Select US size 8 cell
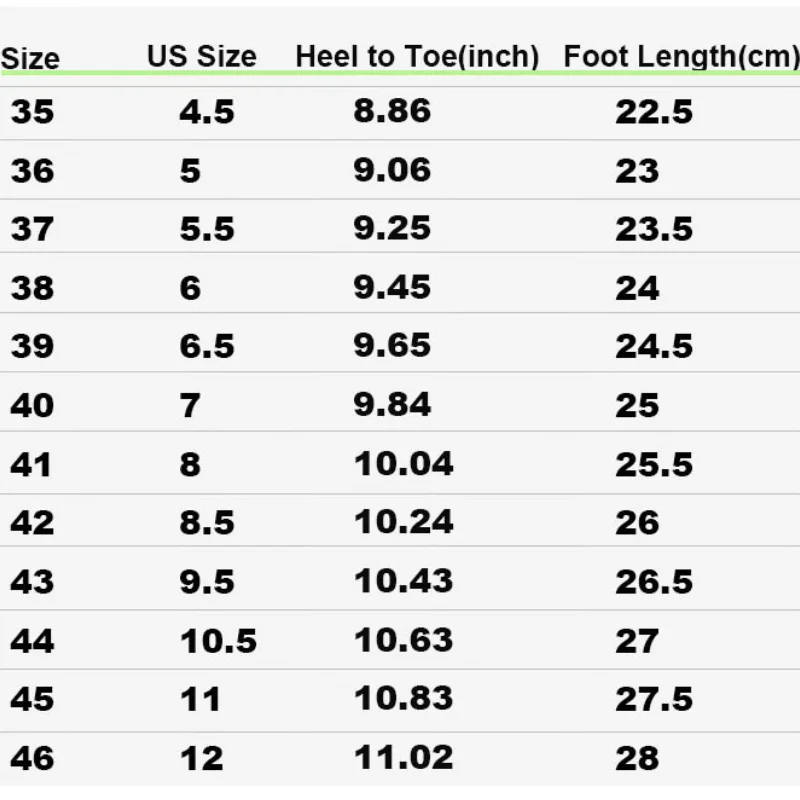This screenshot has width=800, height=800. coord(190,464)
